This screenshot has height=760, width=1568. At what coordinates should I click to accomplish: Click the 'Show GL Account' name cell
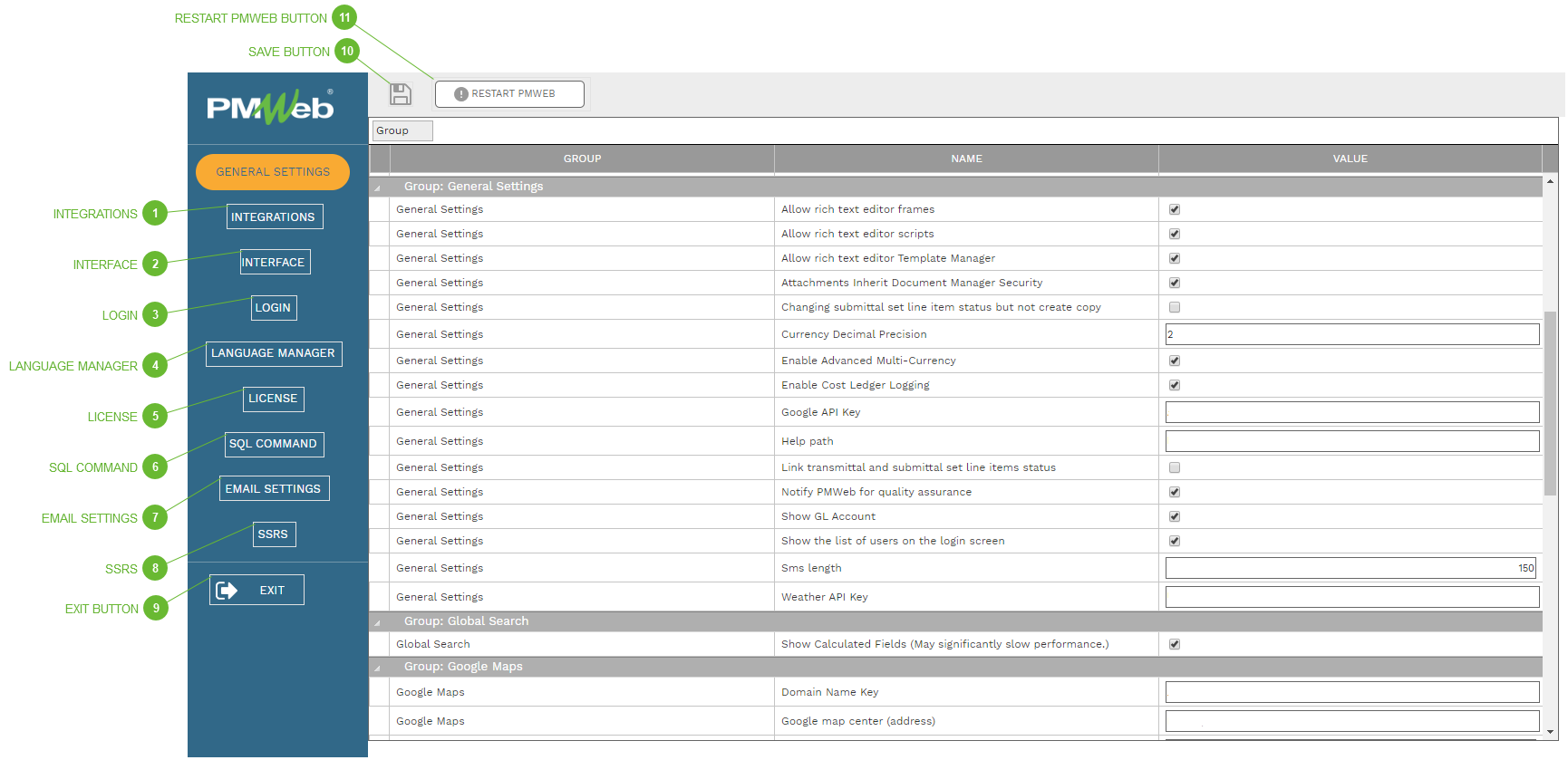pos(966,516)
